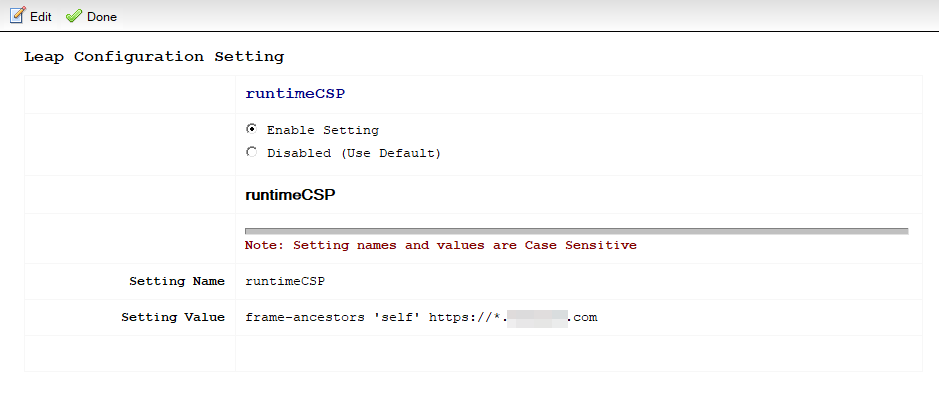This screenshot has height=402, width=939.
Task: Select the runtimeCSP setting name value
Action: tap(285, 281)
